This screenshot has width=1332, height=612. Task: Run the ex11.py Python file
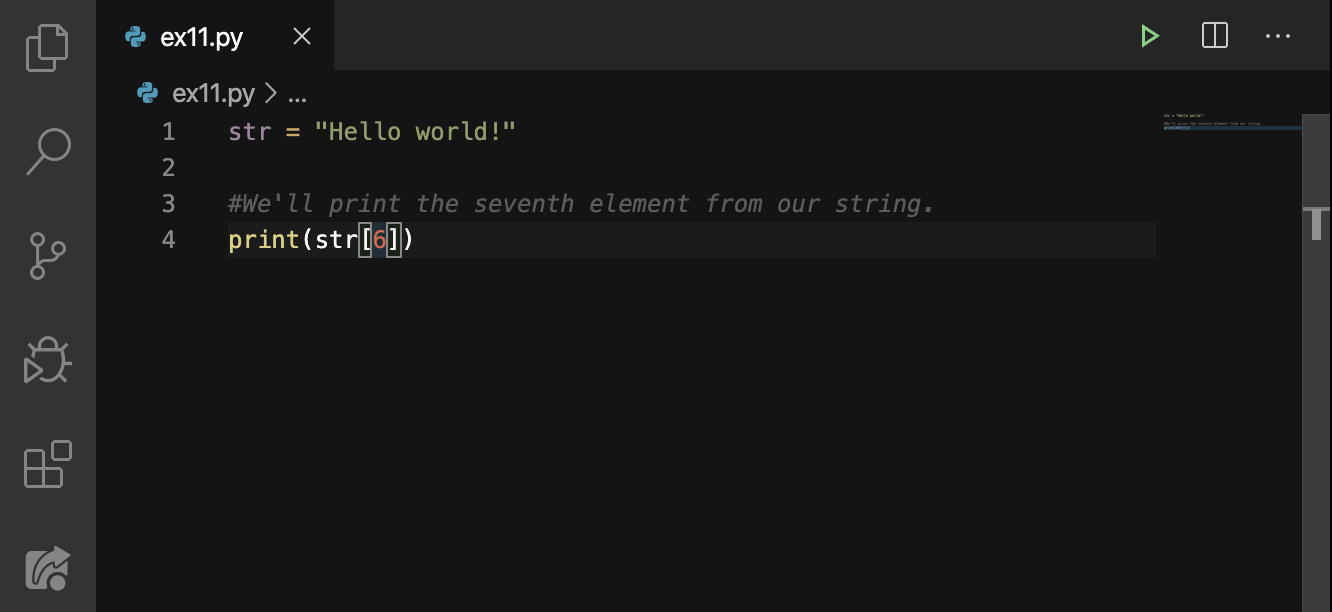tap(1149, 36)
